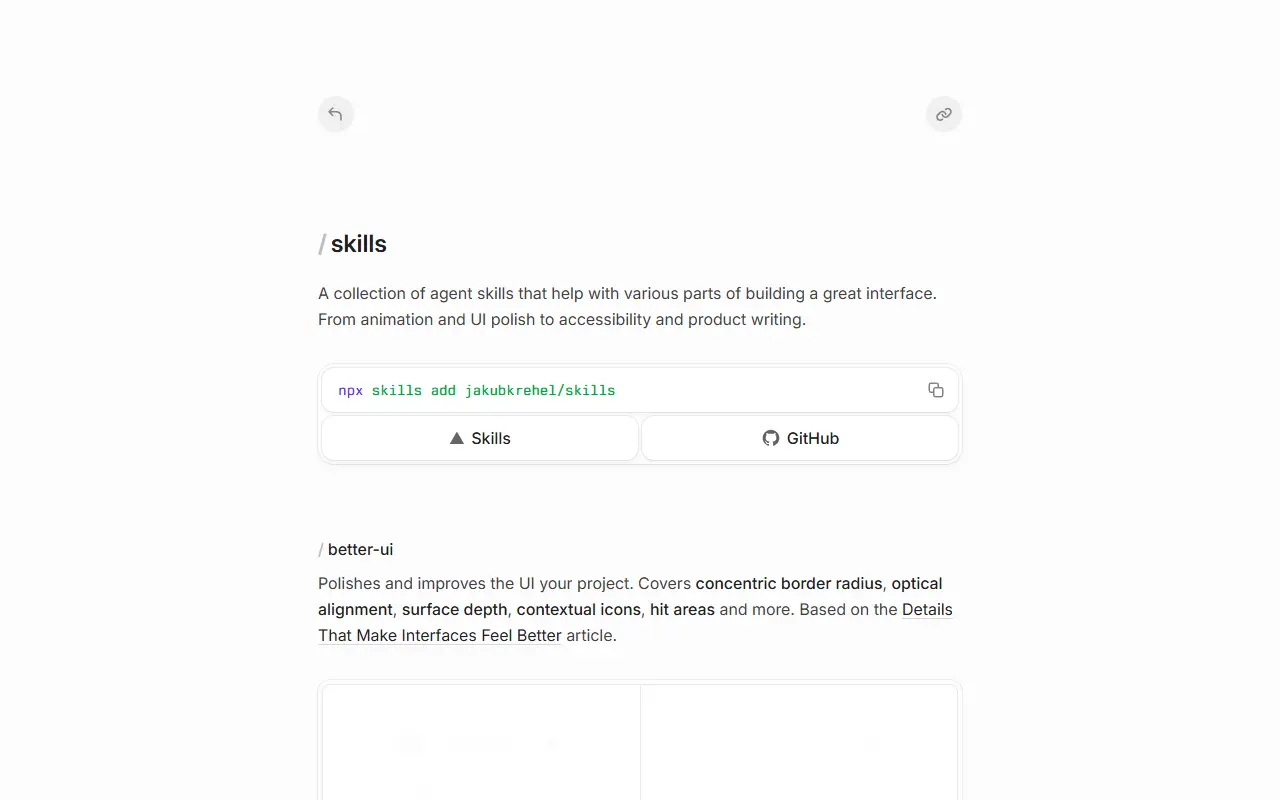Open the right better-ui preview panel
Viewport: 1280px width, 800px height.
coord(799,742)
